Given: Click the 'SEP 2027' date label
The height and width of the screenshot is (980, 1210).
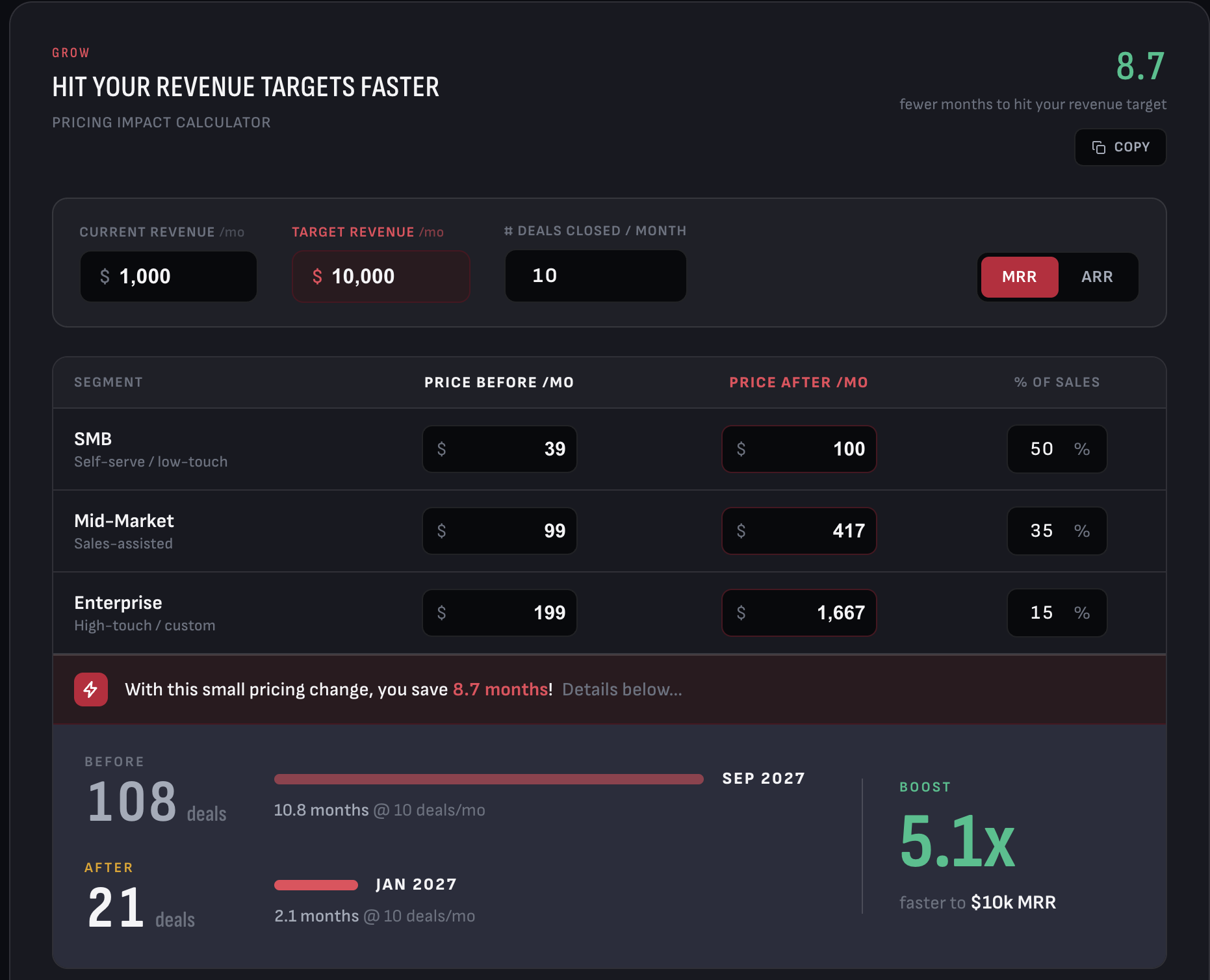Looking at the screenshot, I should pyautogui.click(x=764, y=779).
